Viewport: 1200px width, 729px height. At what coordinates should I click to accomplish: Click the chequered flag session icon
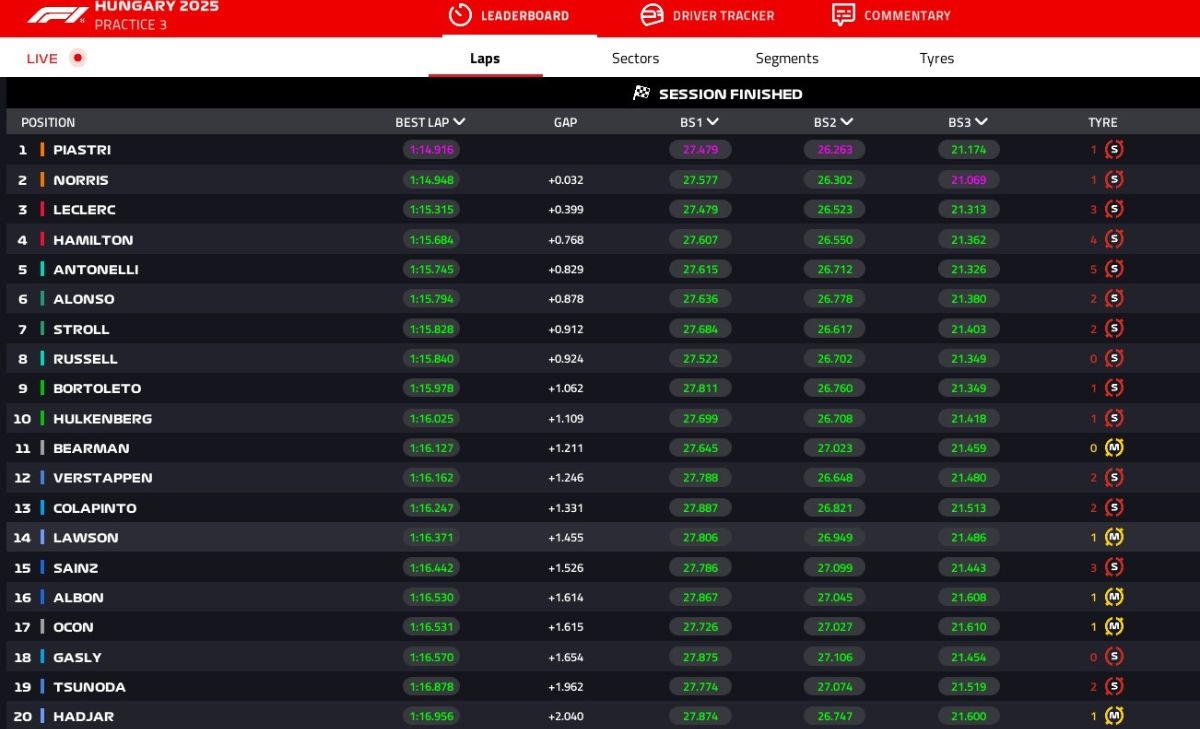click(x=642, y=93)
